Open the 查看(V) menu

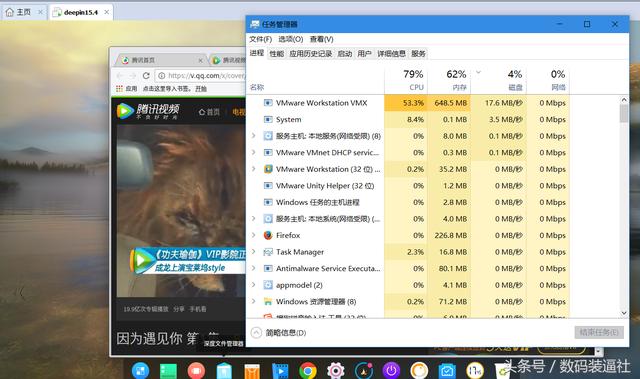(x=322, y=39)
